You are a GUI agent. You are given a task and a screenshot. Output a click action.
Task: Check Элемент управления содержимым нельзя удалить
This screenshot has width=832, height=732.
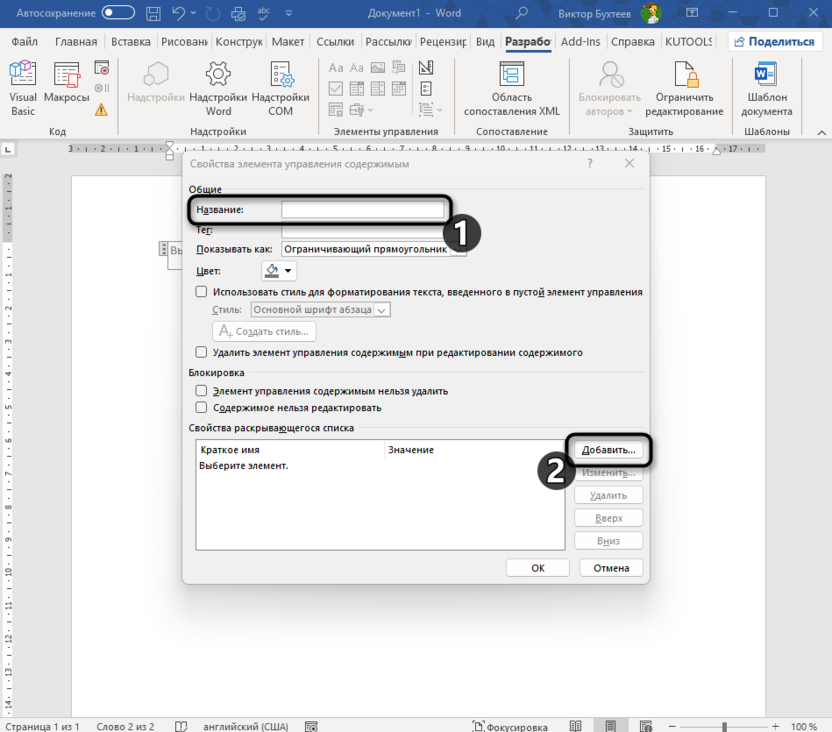202,391
